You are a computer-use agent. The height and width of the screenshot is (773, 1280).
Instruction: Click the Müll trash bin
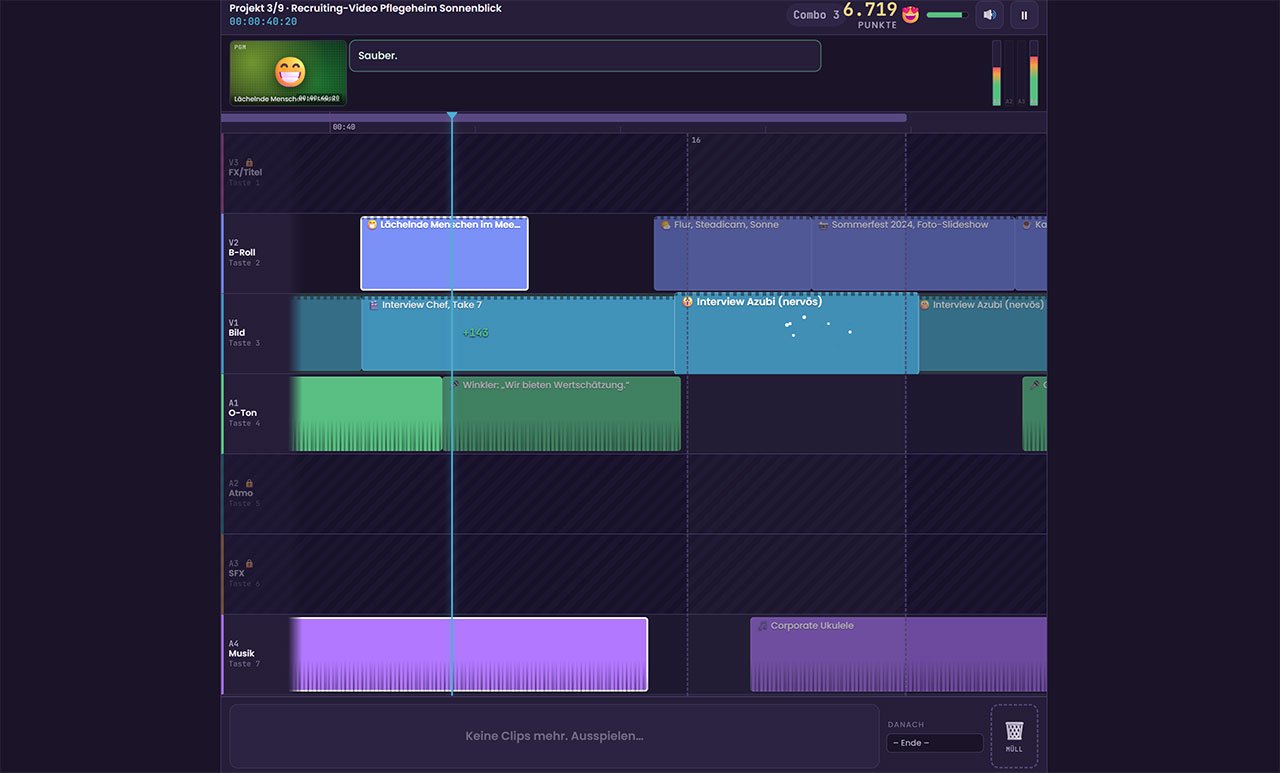pyautogui.click(x=1014, y=736)
